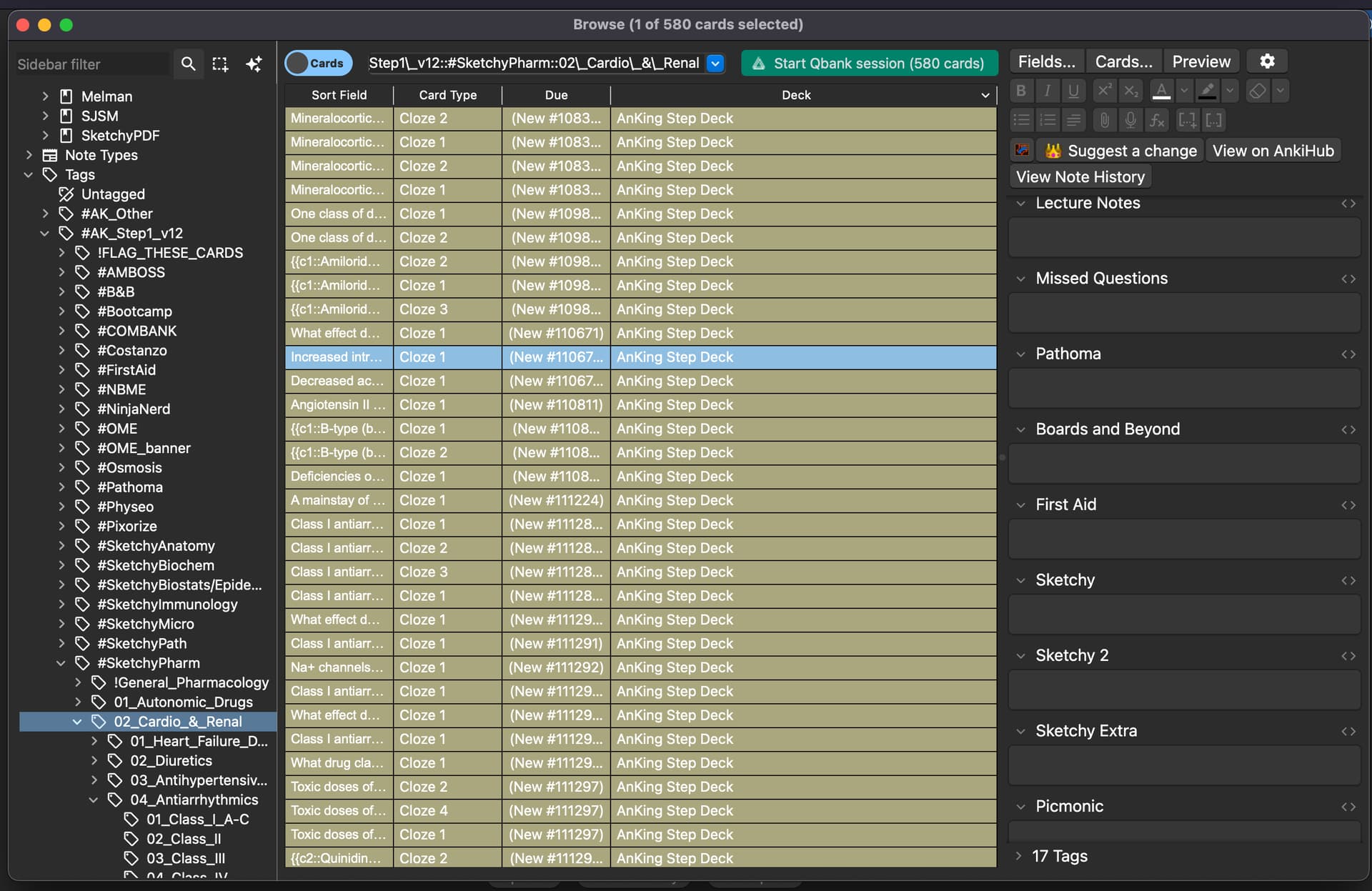Expand the 02_Diuretics tag
This screenshot has height=891, width=1372.
coord(94,760)
